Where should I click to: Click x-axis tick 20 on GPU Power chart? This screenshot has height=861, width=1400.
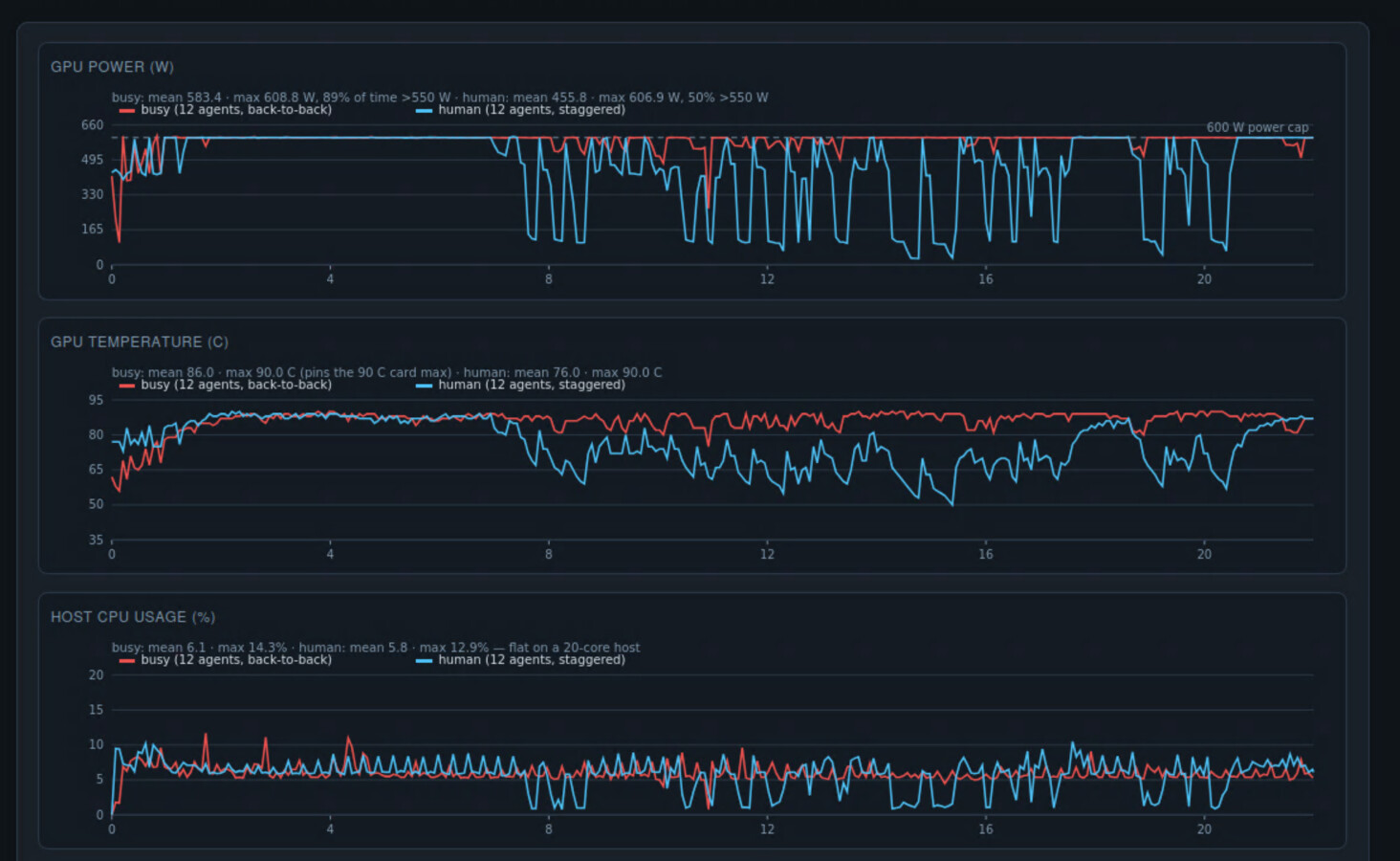tap(1204, 279)
